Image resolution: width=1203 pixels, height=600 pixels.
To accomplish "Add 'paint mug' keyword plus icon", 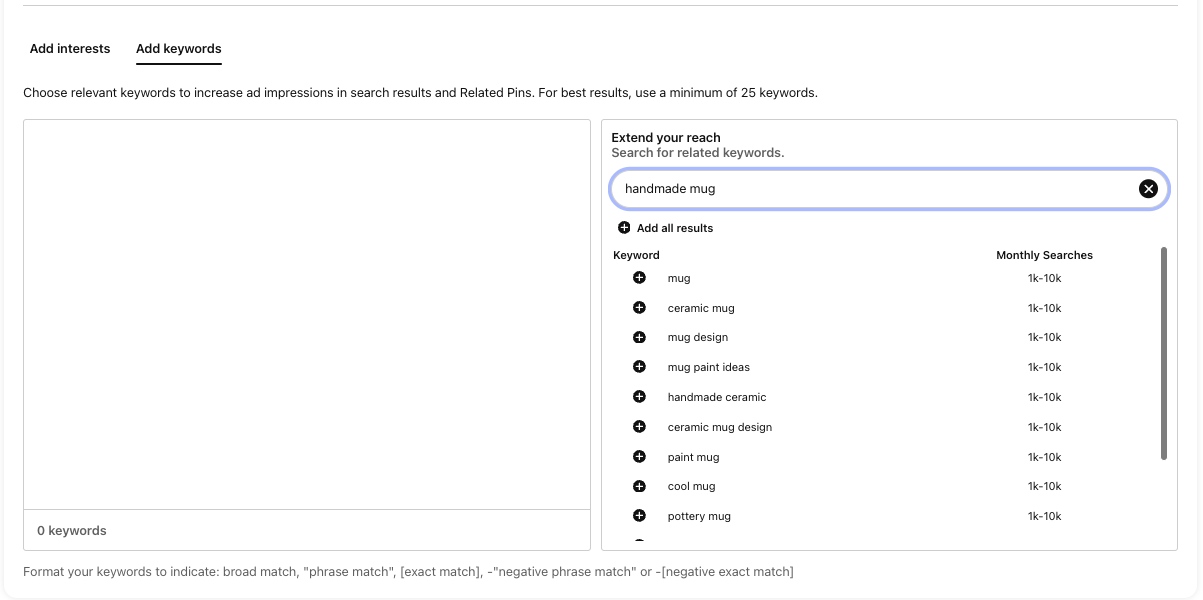I will [640, 457].
